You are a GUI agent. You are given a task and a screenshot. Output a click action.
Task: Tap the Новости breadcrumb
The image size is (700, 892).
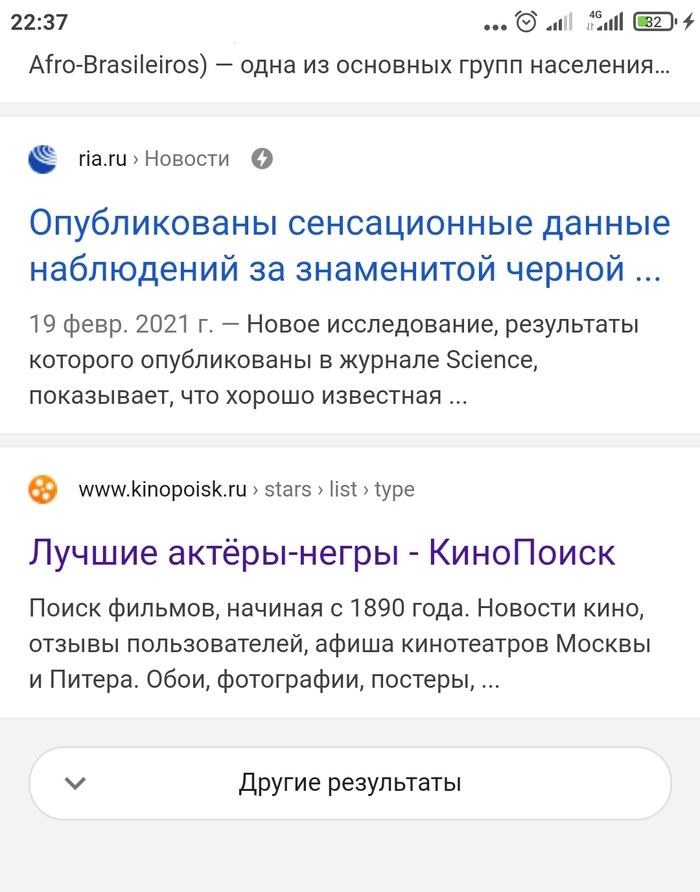click(187, 159)
